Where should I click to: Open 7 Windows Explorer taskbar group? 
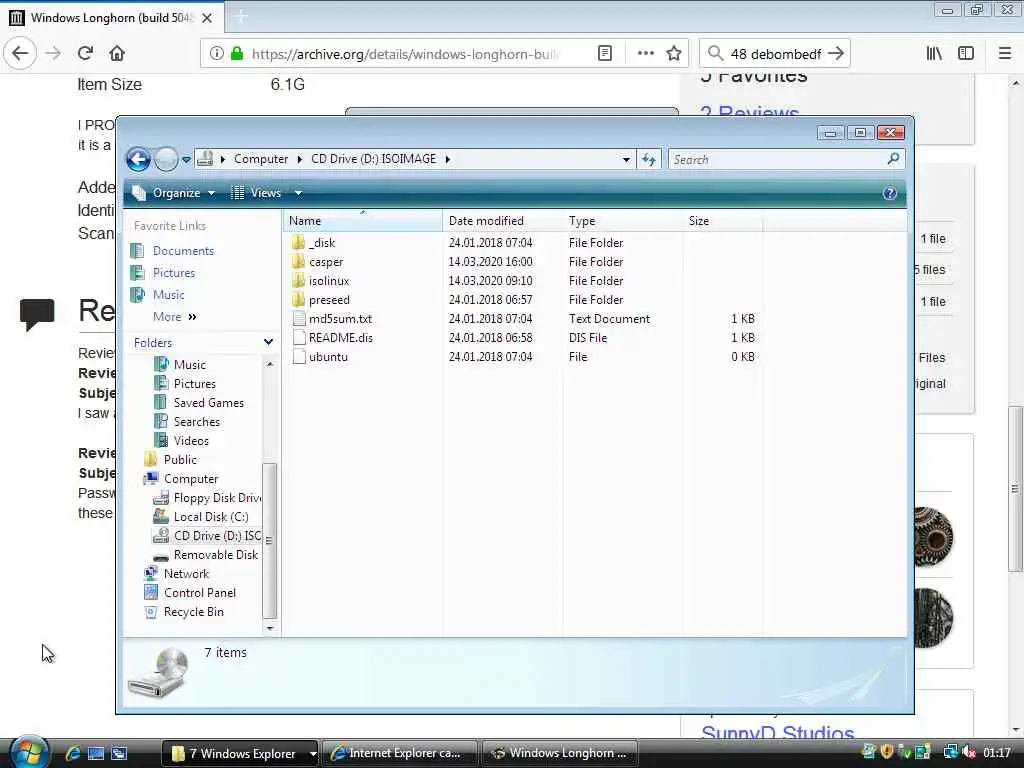[x=239, y=754]
